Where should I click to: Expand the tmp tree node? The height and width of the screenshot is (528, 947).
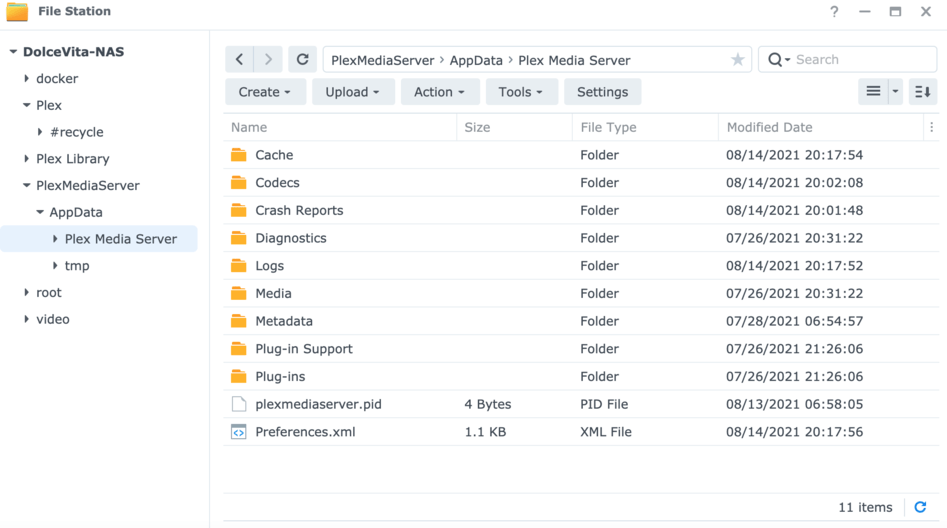click(55, 266)
